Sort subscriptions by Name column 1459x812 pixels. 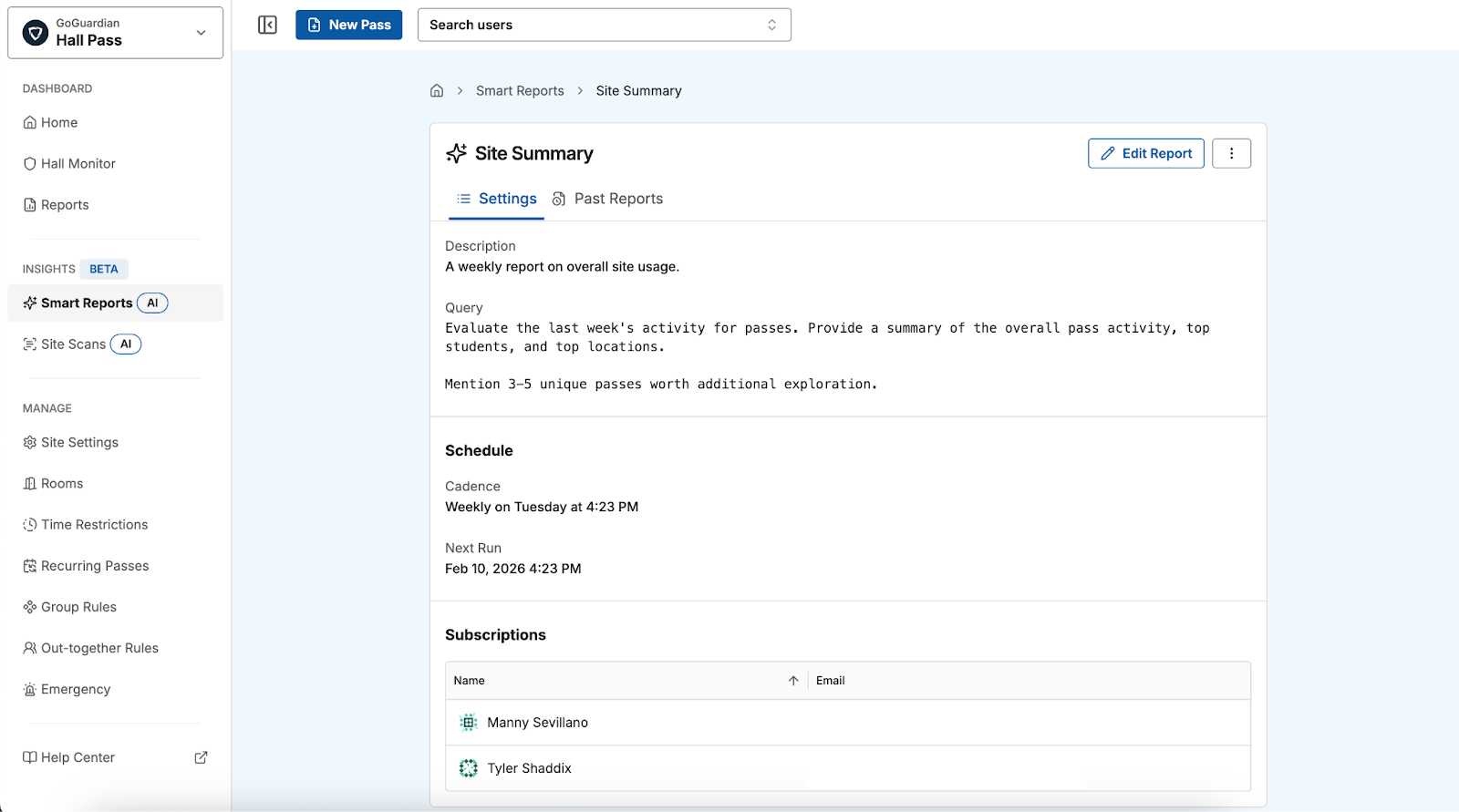pyautogui.click(x=626, y=681)
